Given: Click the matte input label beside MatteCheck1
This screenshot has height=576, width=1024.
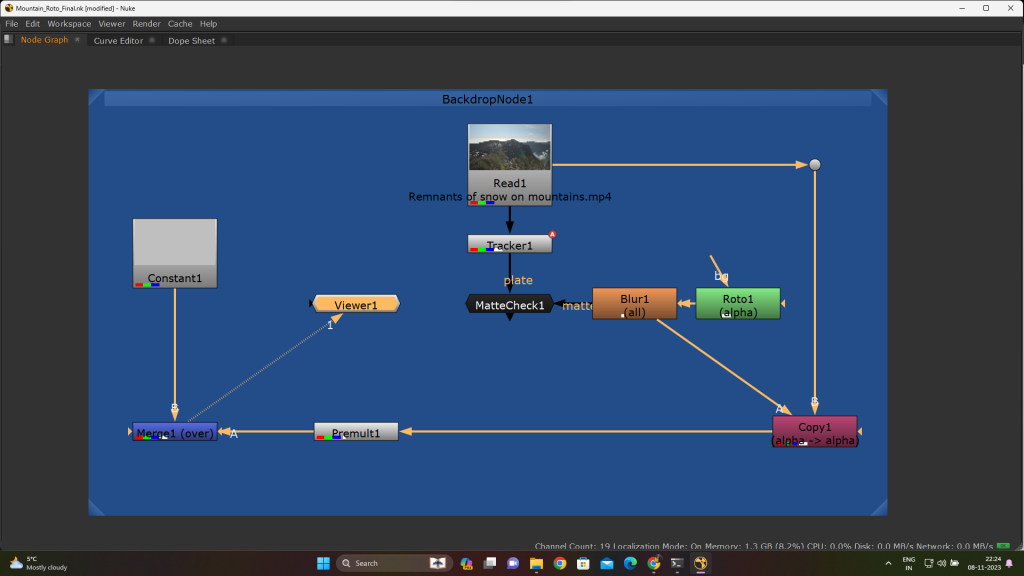Looking at the screenshot, I should (577, 306).
